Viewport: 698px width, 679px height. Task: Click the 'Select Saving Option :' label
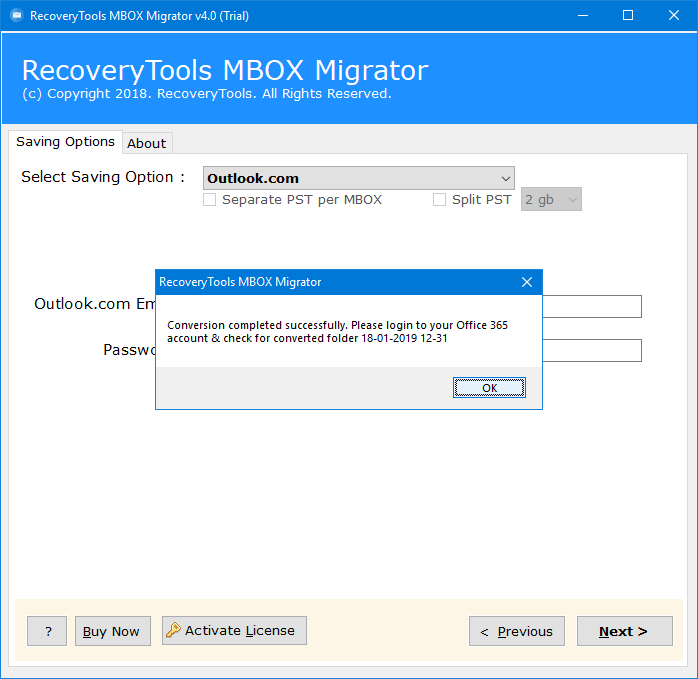pos(103,177)
